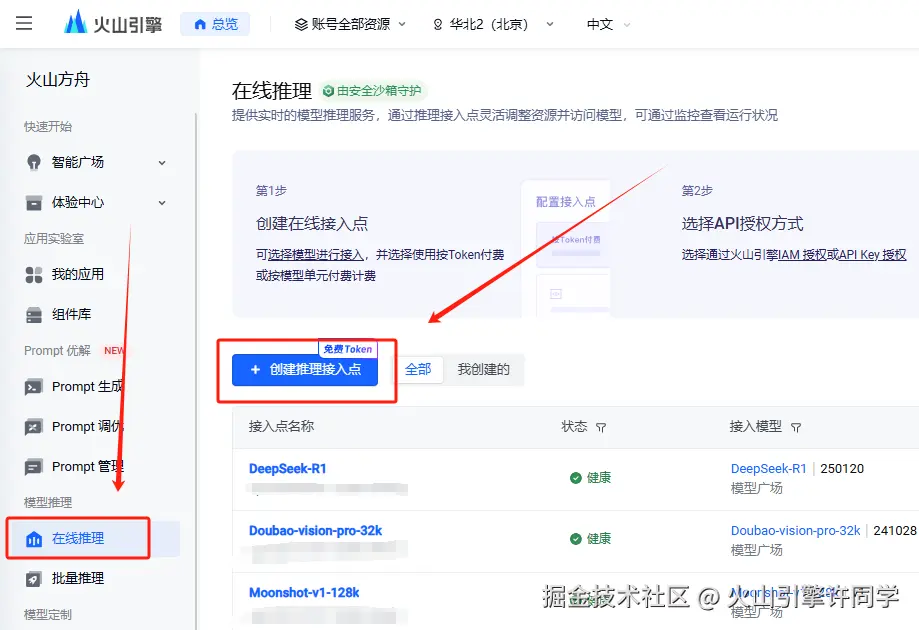The image size is (919, 630).
Task: Switch to the 我创建的 tab
Action: (x=484, y=370)
